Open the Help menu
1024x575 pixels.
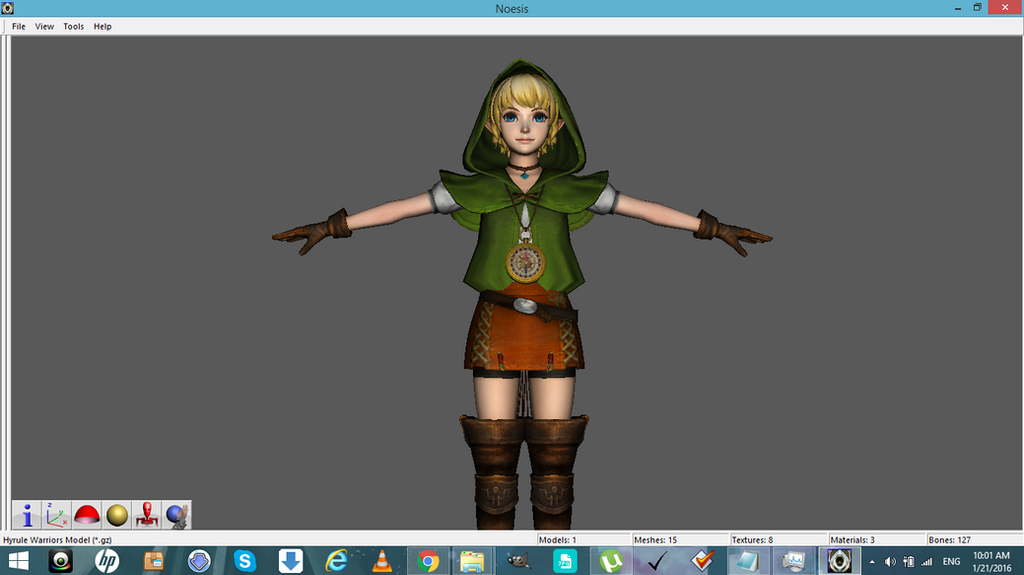tap(103, 26)
